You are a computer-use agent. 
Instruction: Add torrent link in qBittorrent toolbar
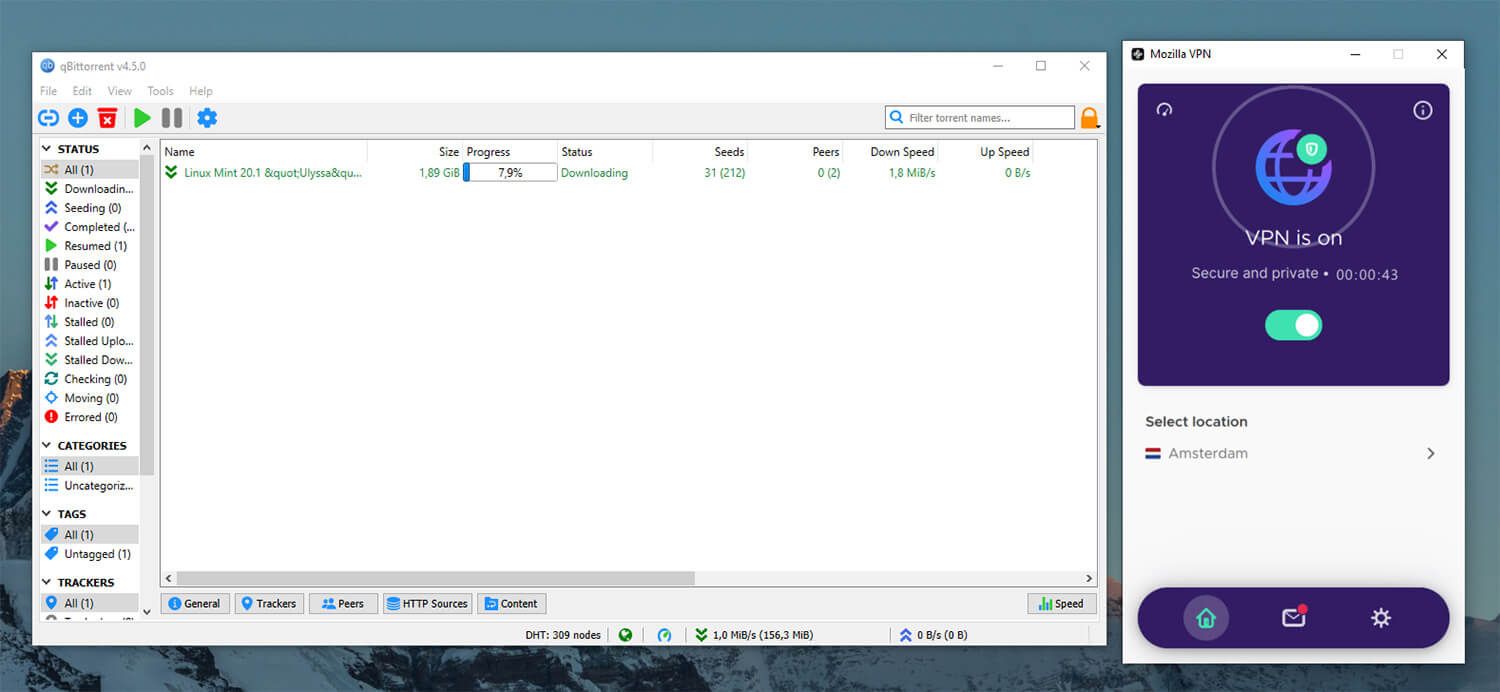(x=48, y=118)
